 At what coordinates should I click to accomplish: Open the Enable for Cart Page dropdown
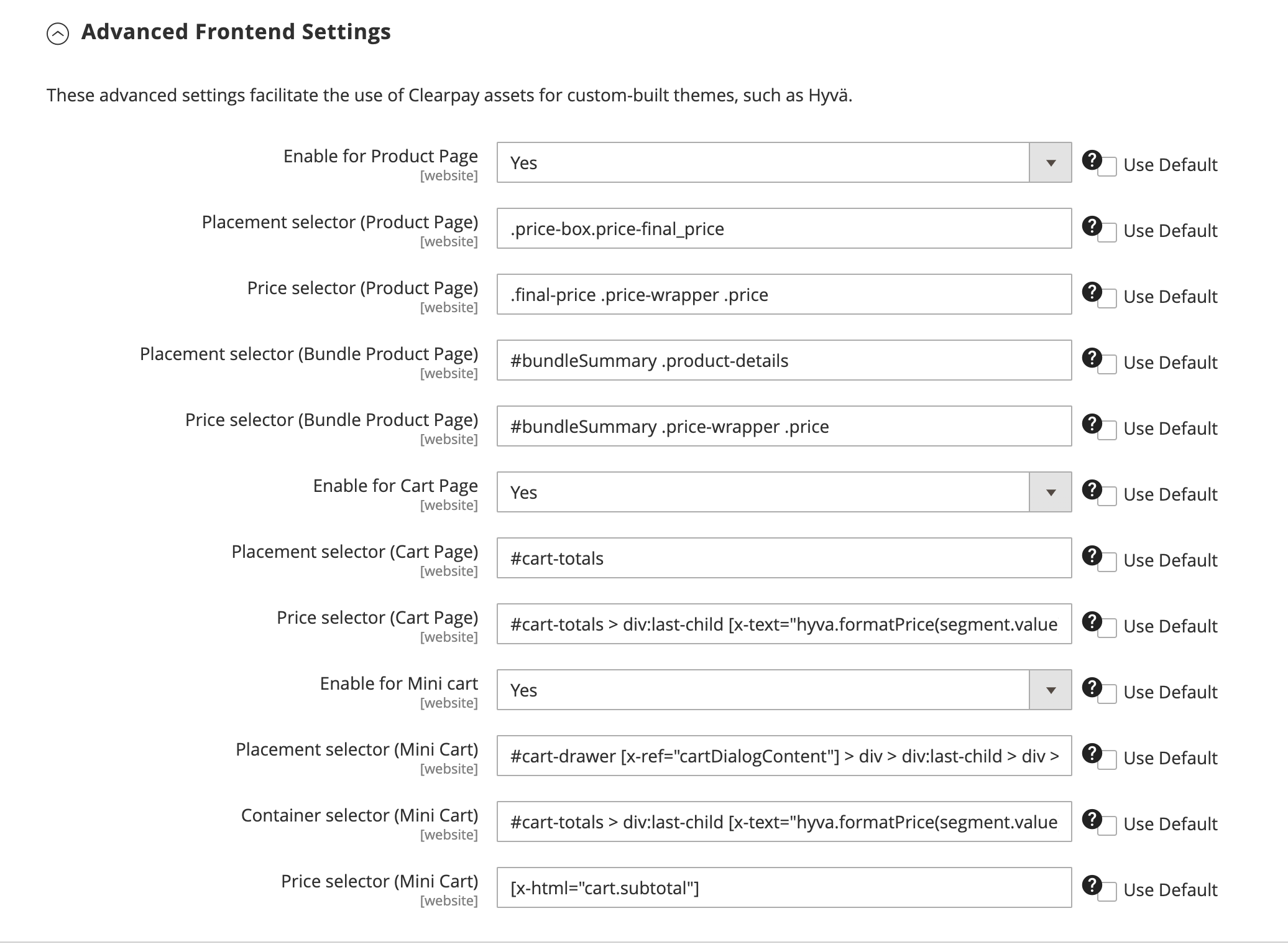click(1050, 493)
